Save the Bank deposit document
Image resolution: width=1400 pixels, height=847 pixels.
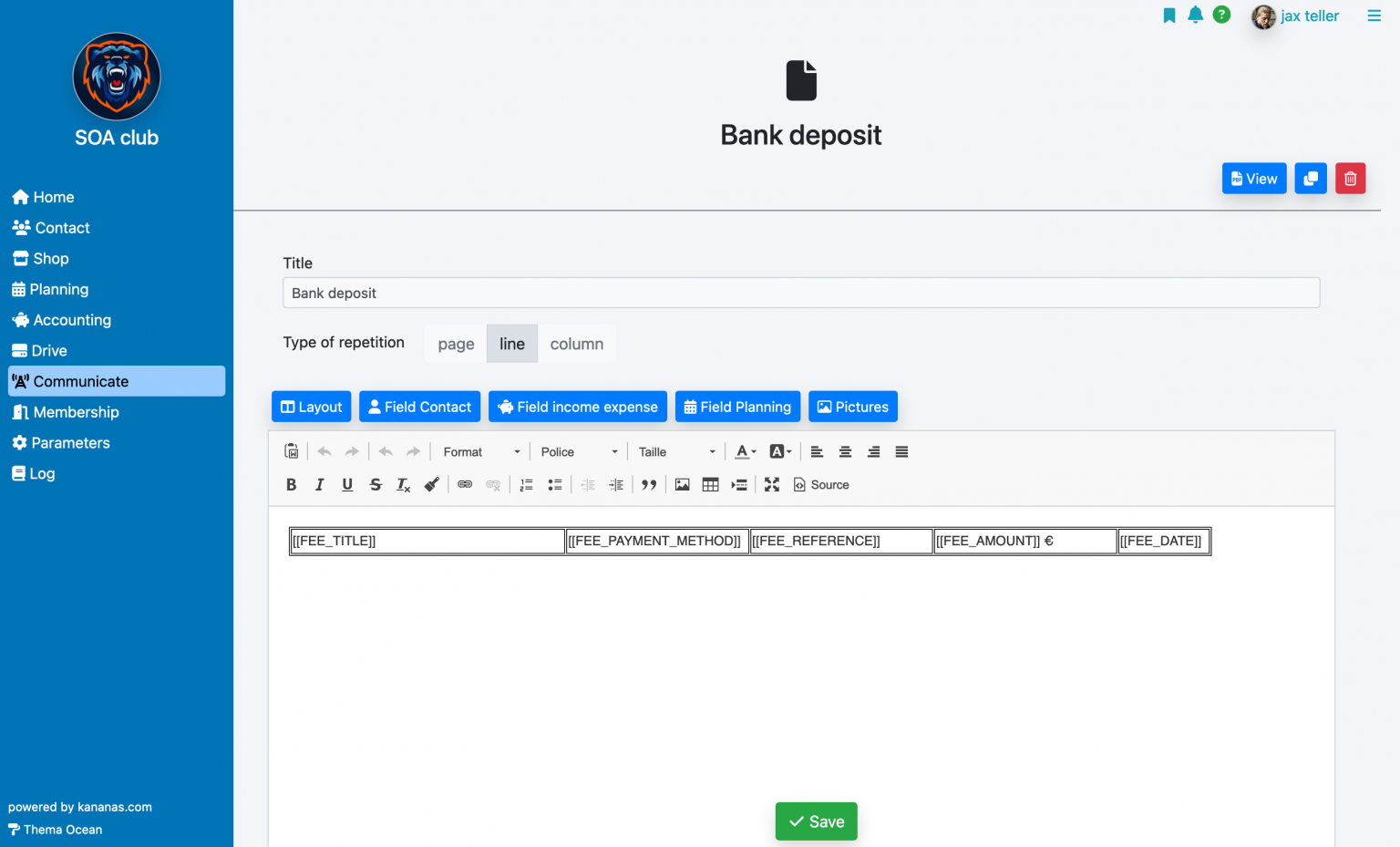click(x=817, y=821)
